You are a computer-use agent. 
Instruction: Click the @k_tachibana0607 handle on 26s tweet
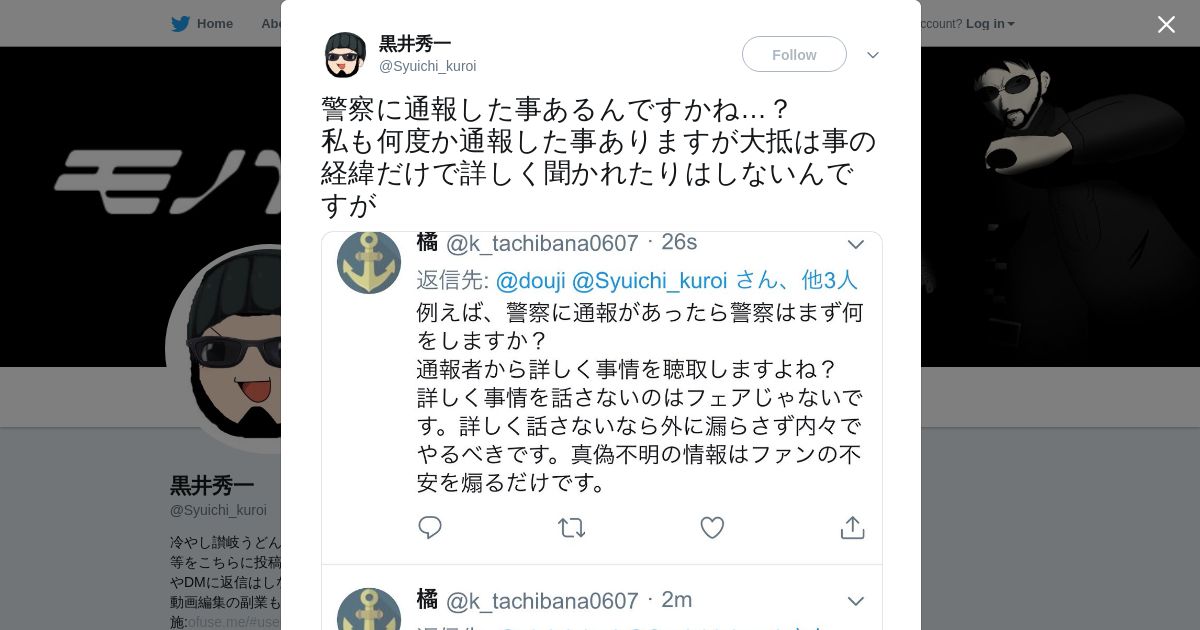[x=541, y=243]
